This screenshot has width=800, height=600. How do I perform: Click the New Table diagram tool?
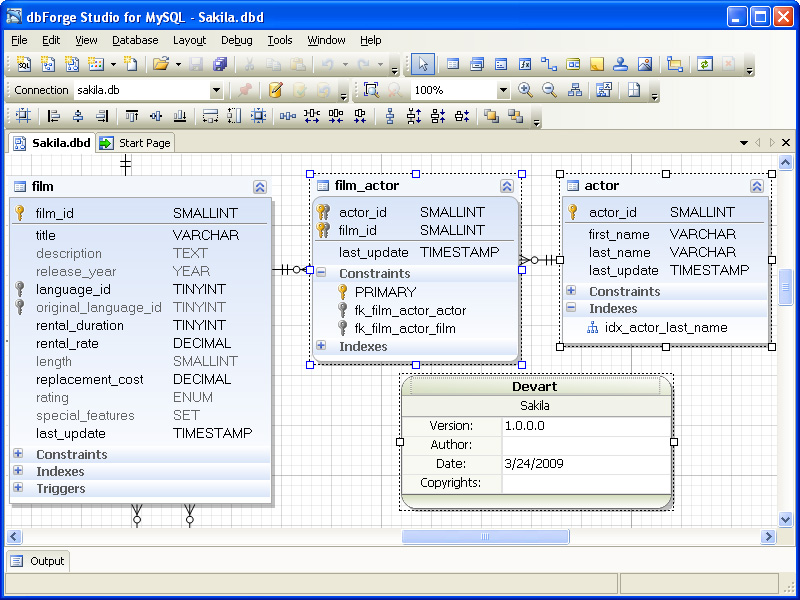tap(453, 64)
